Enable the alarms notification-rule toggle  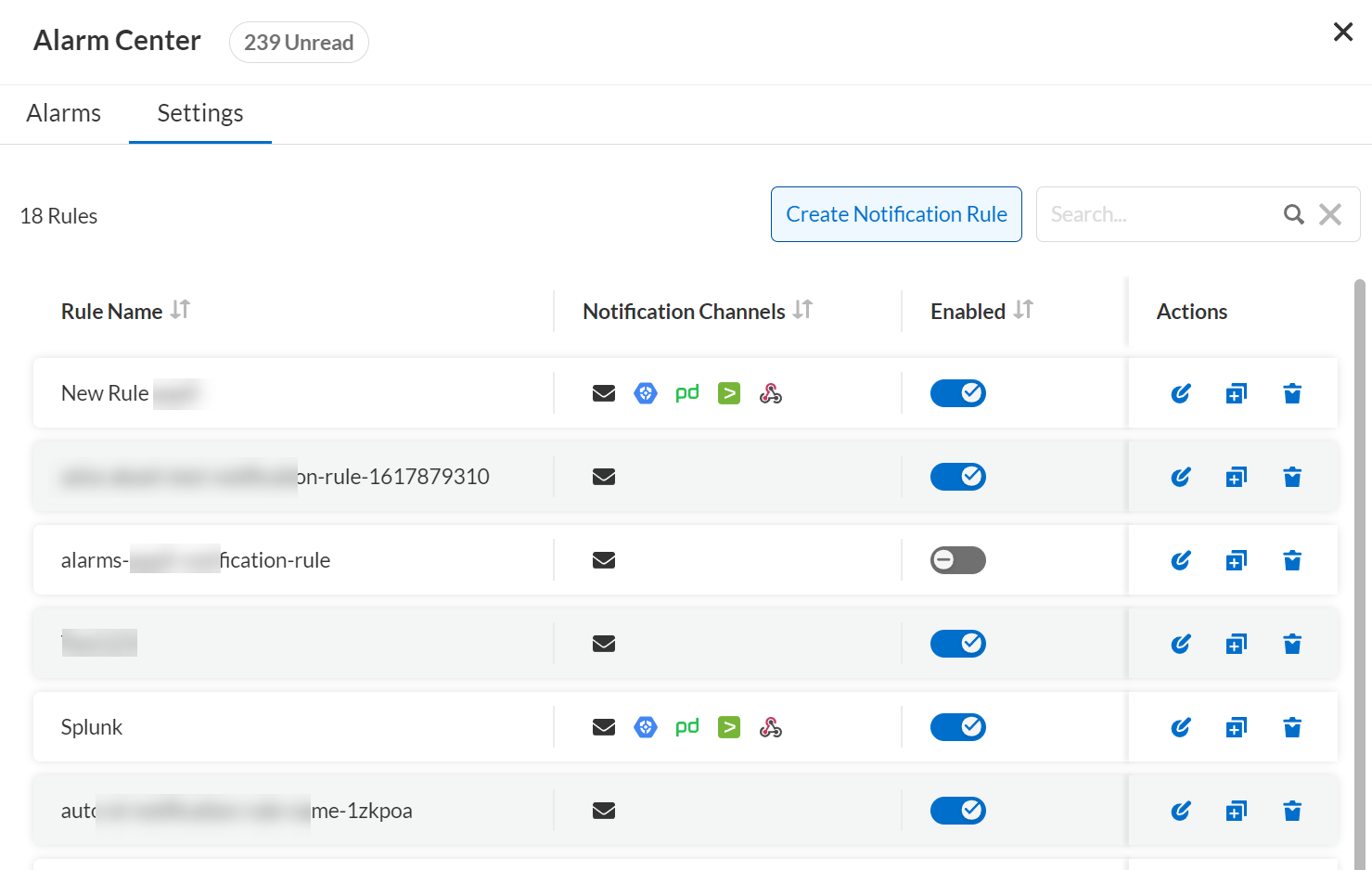point(958,560)
